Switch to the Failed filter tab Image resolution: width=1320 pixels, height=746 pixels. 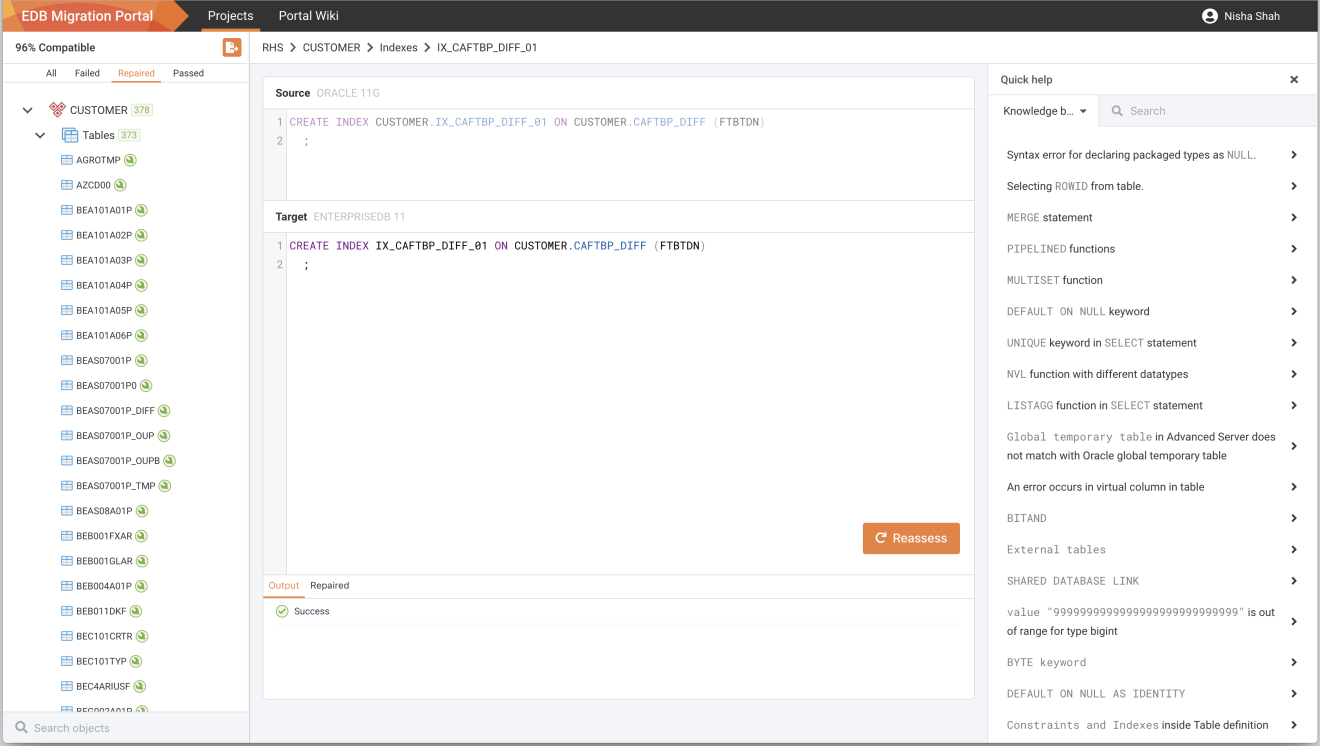click(87, 73)
